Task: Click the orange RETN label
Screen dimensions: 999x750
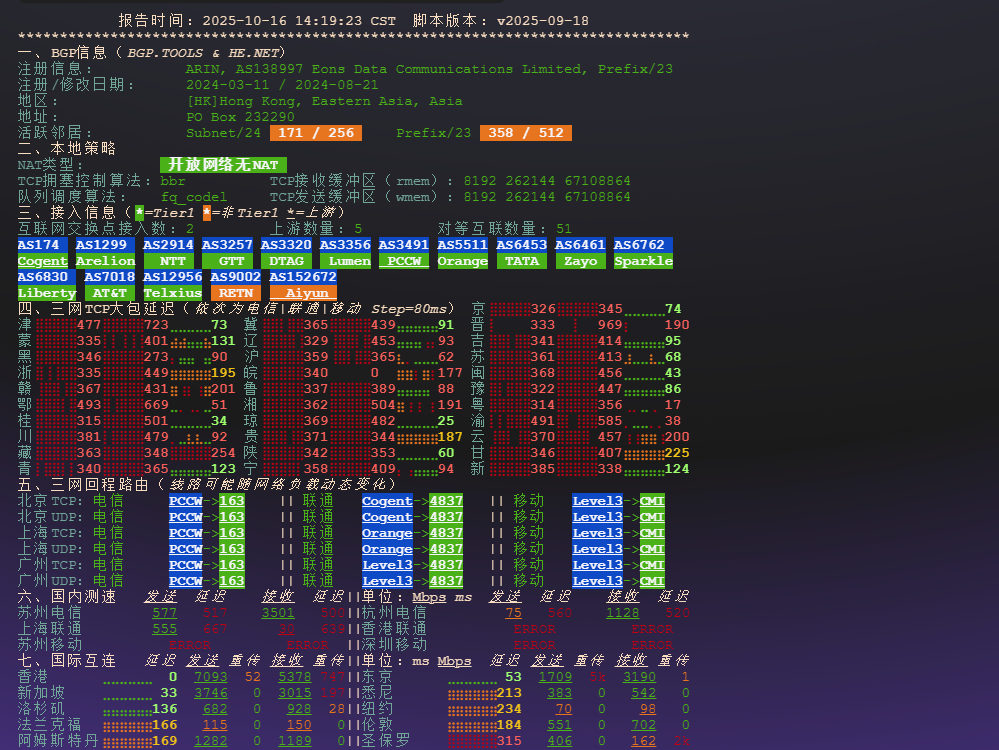Action: pos(235,293)
